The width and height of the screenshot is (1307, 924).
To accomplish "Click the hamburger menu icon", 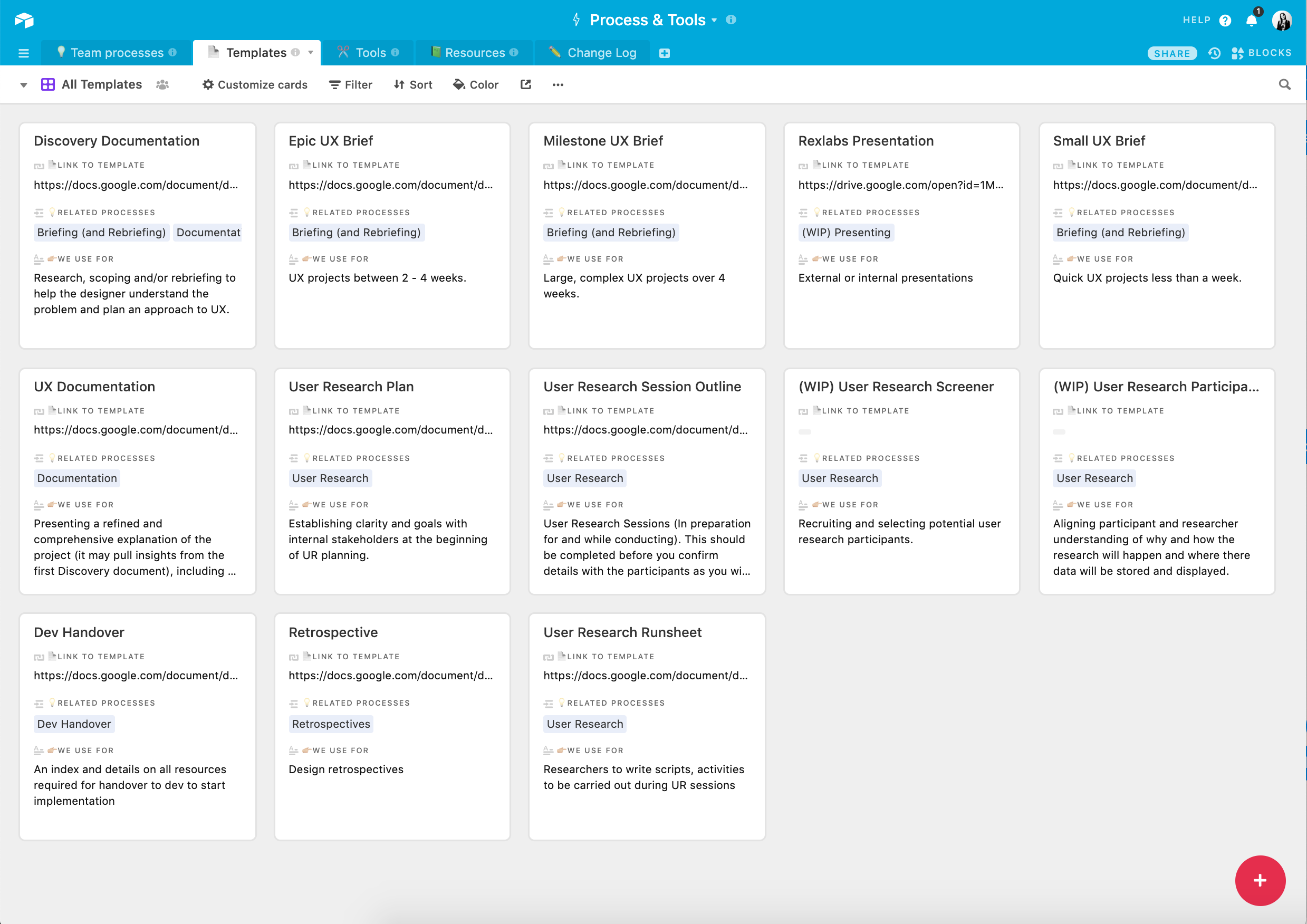I will tap(23, 52).
